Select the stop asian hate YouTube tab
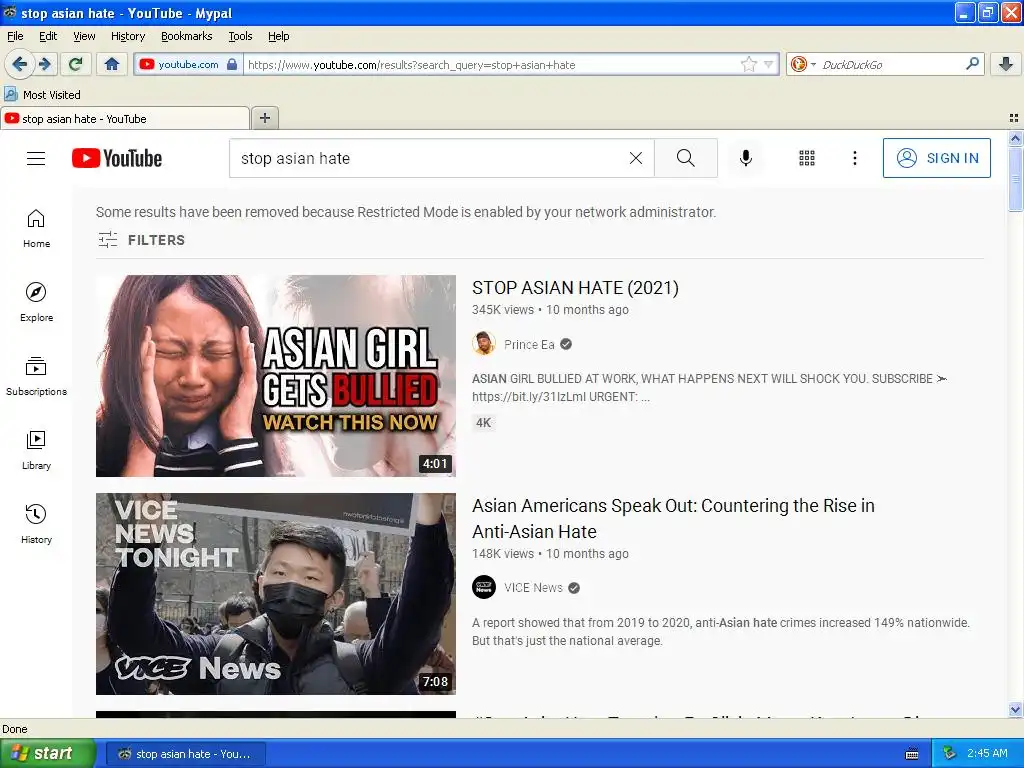The height and width of the screenshot is (768, 1024). coord(125,118)
